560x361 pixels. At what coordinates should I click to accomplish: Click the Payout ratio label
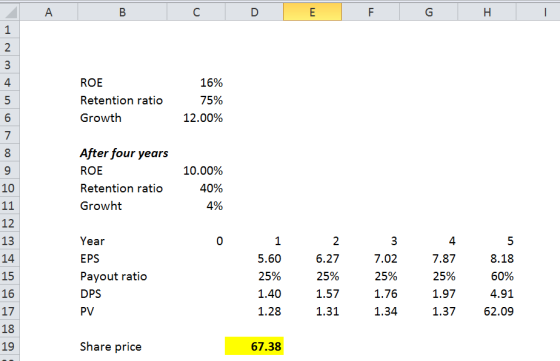click(x=114, y=276)
